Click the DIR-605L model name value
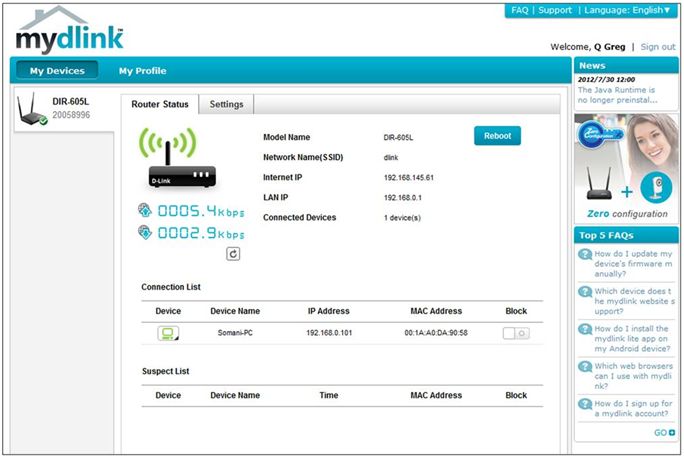The image size is (684, 458). point(398,137)
